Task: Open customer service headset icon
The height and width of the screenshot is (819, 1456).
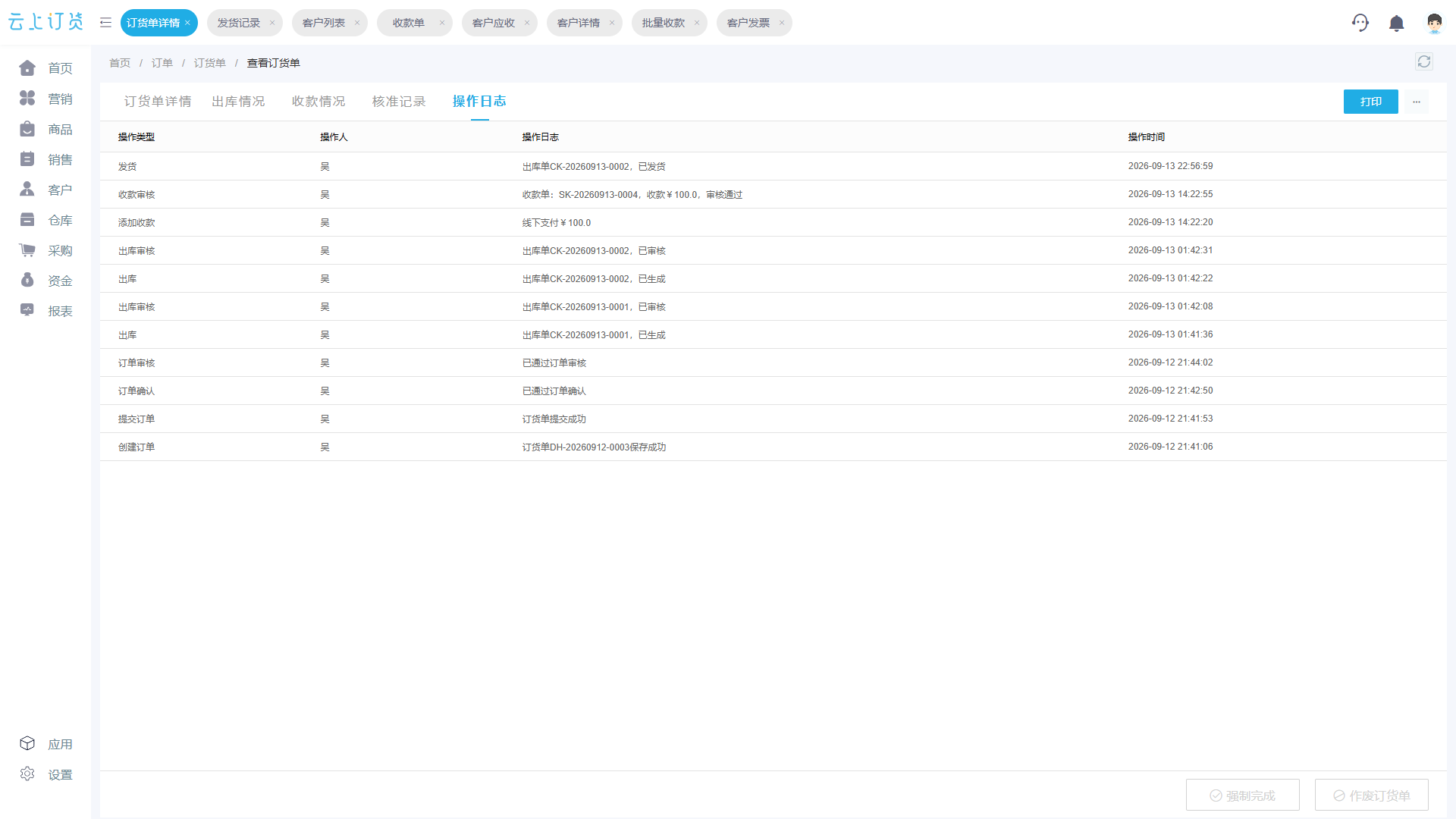Action: point(1360,23)
